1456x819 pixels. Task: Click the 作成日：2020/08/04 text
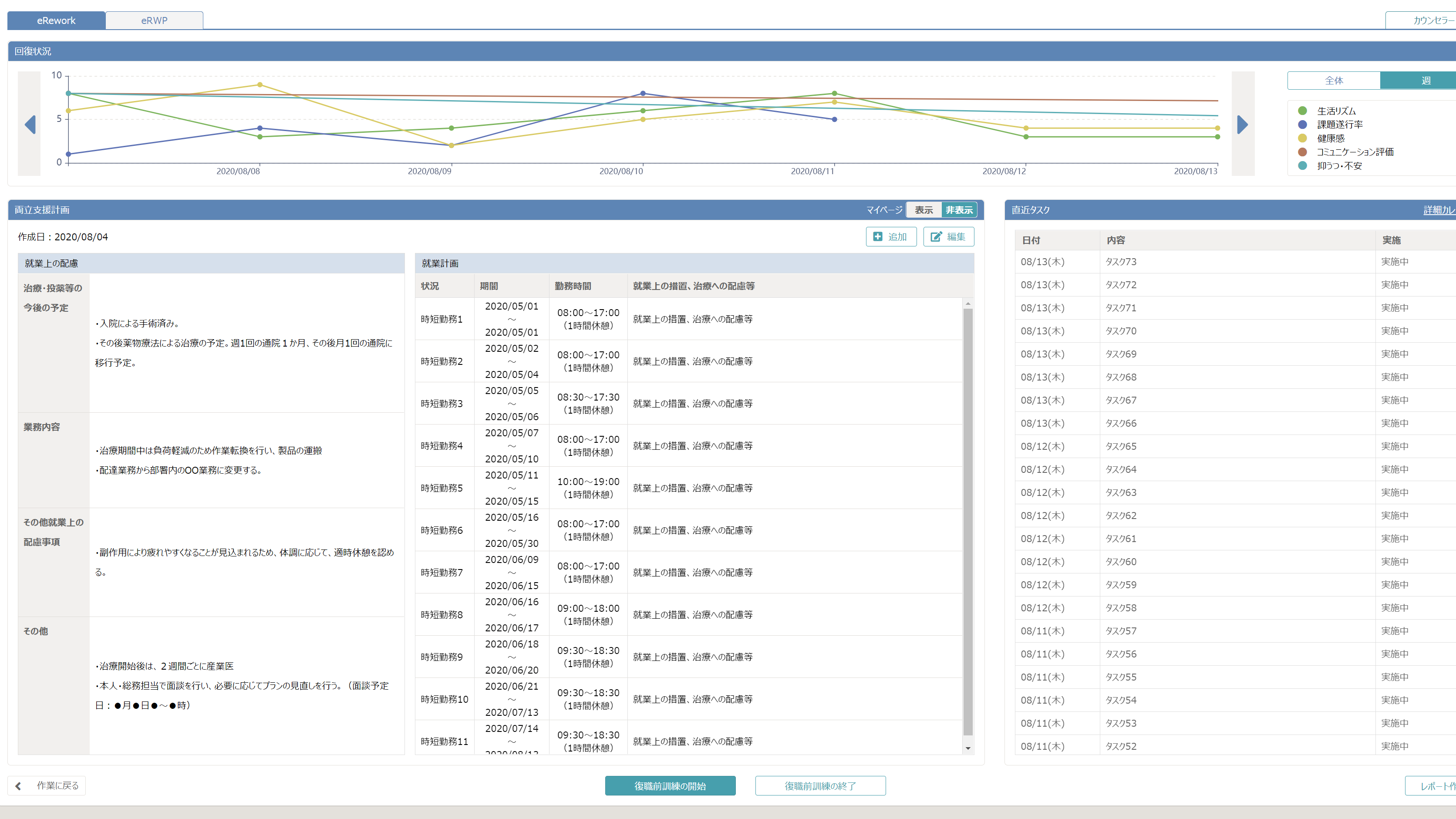pyautogui.click(x=63, y=237)
